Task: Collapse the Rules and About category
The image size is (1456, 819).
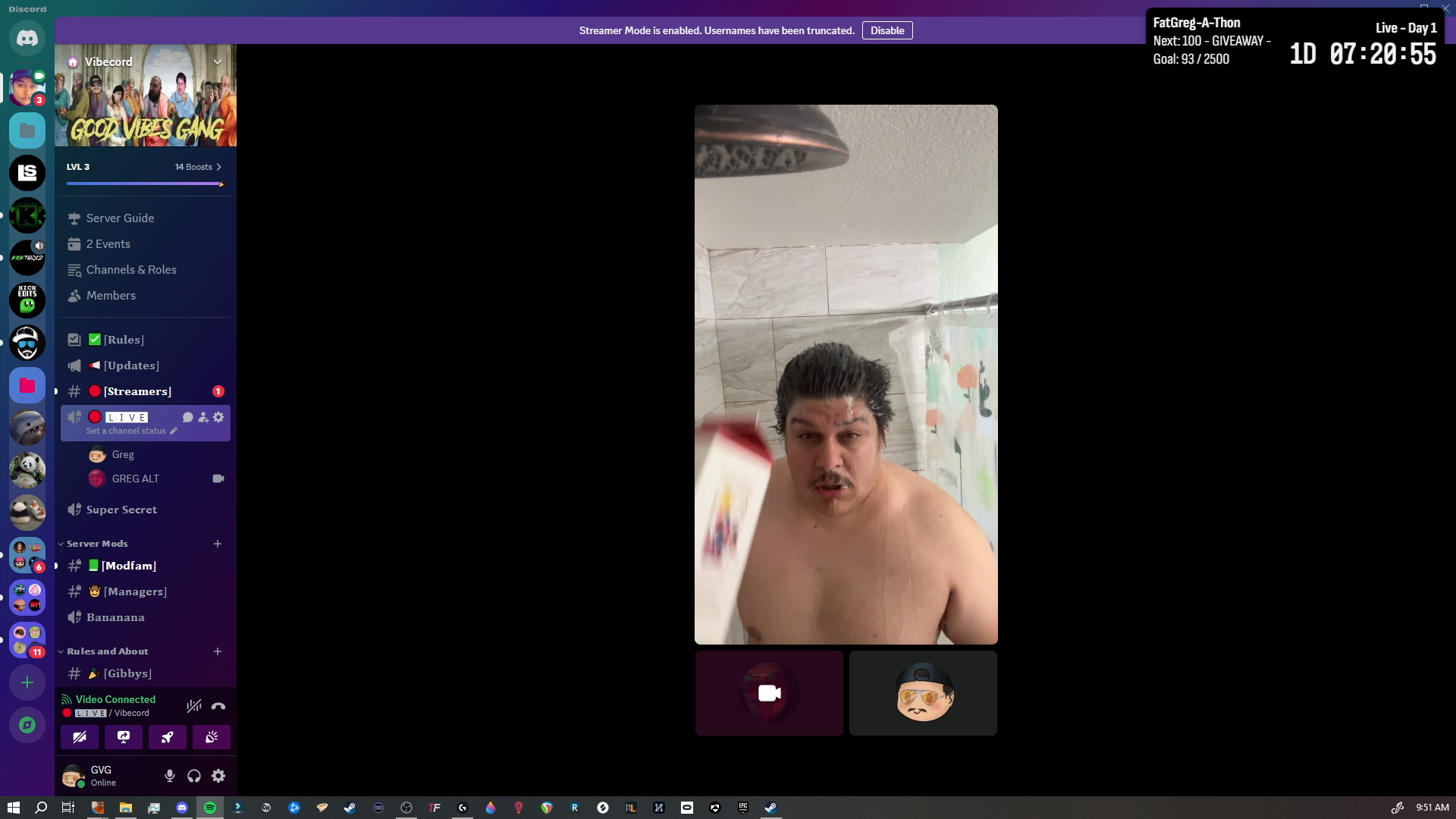Action: [x=107, y=651]
